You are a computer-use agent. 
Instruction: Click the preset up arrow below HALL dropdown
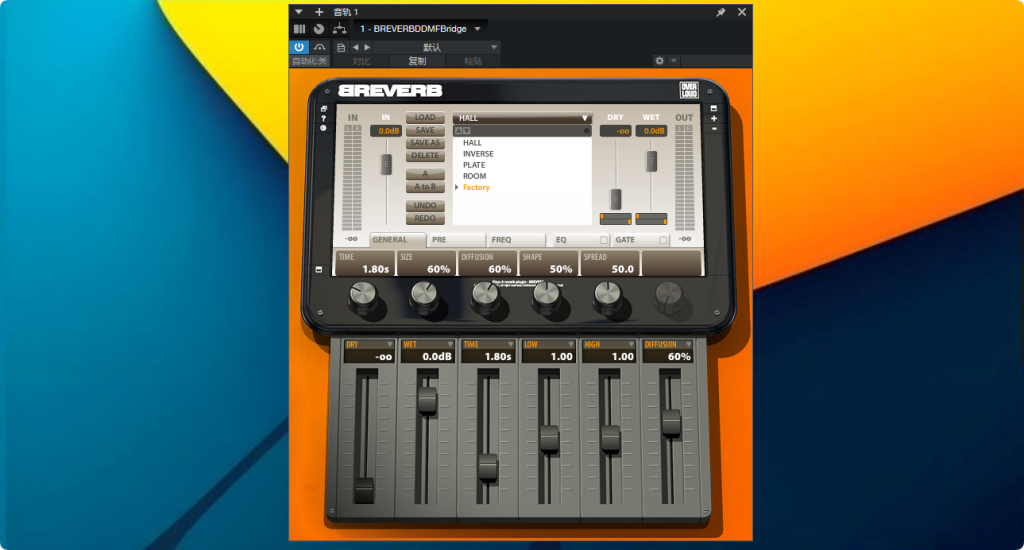458,131
